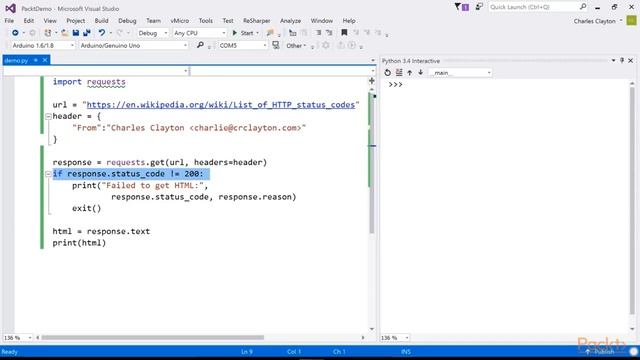Click the Save All toolbar icon
Image resolution: width=640 pixels, height=360 pixels.
(87, 33)
